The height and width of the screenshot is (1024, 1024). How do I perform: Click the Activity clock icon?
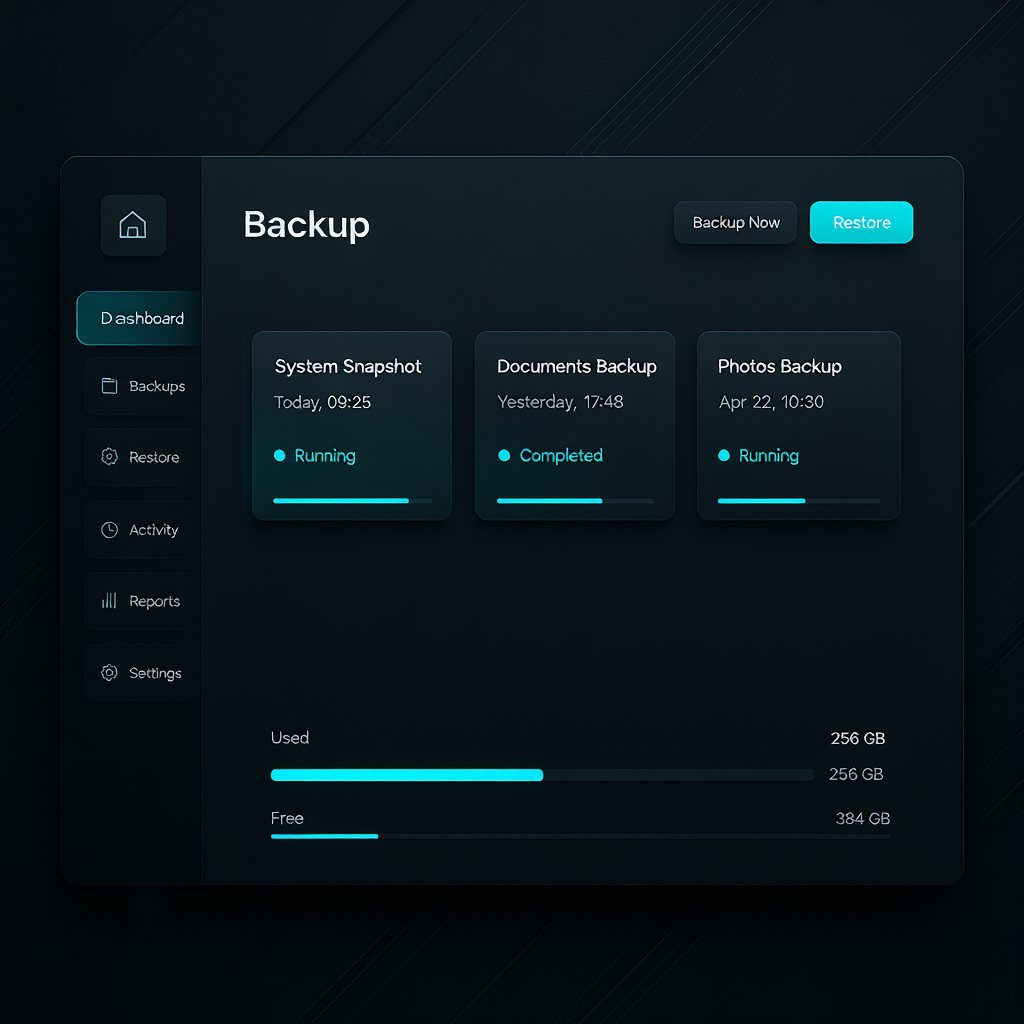[110, 530]
